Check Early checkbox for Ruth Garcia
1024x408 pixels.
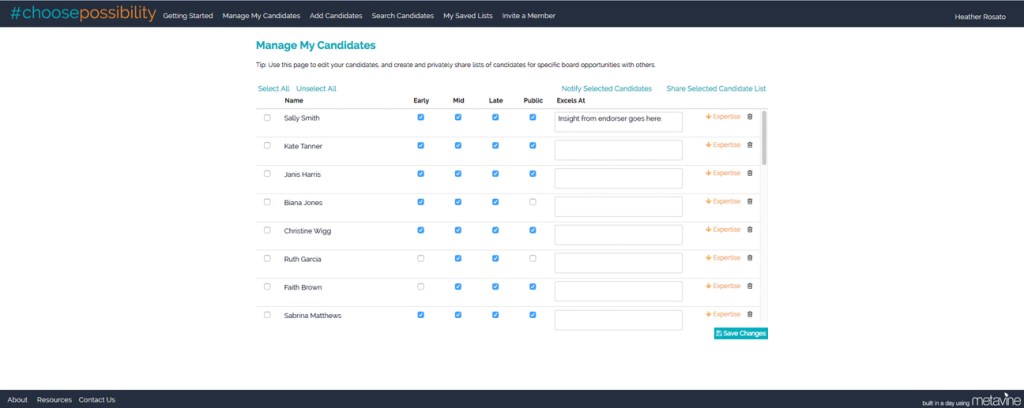(x=421, y=258)
